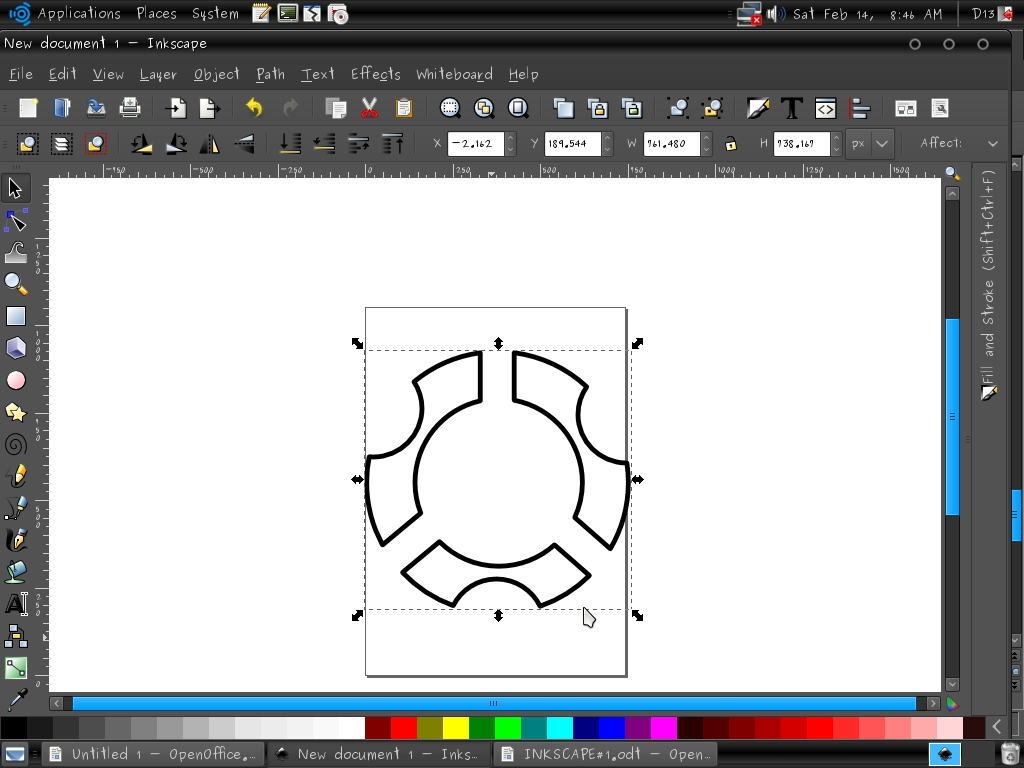Toggle the width-height lock ratio
1024x768 pixels.
[733, 143]
